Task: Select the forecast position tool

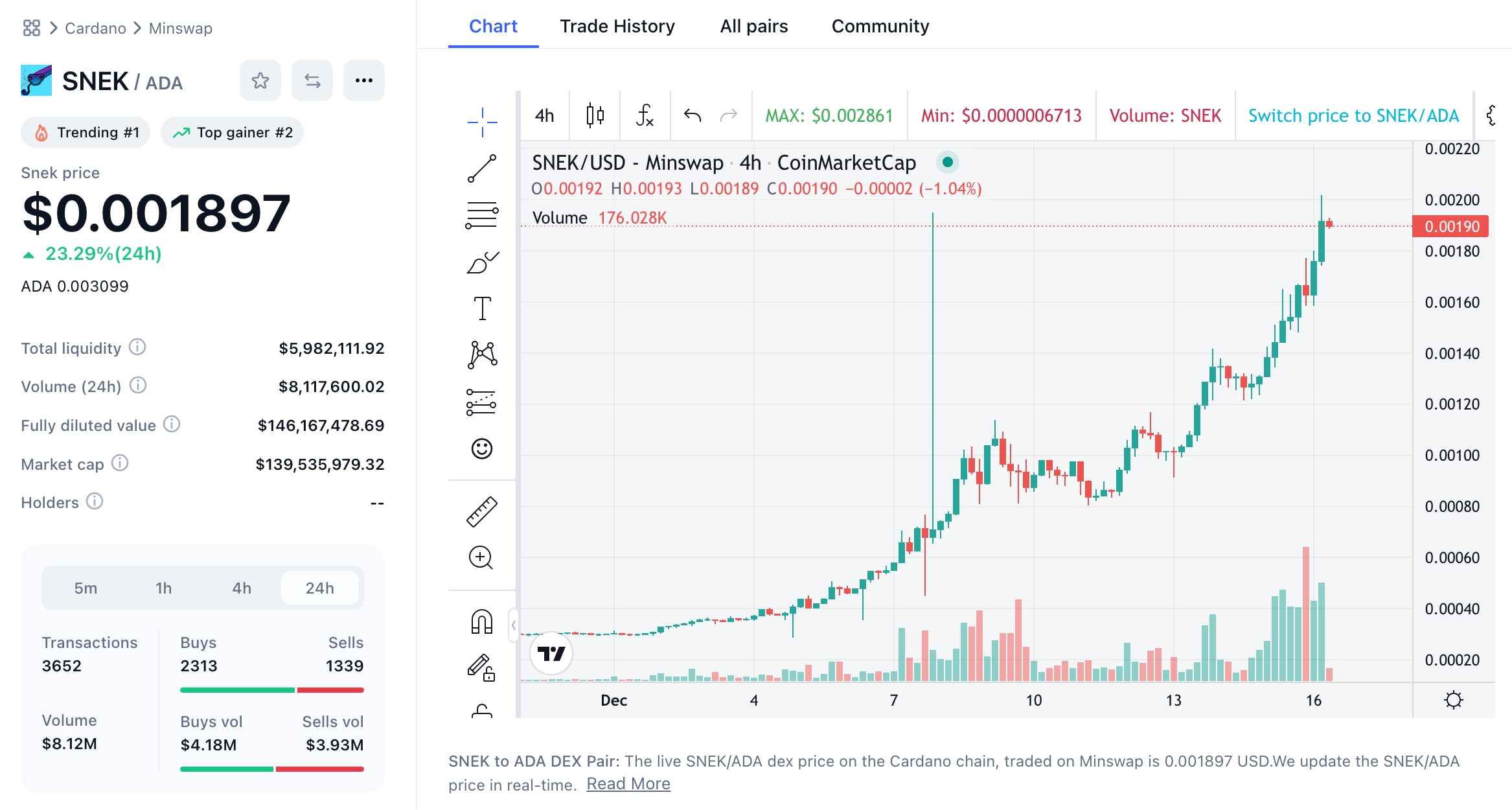Action: [x=481, y=402]
